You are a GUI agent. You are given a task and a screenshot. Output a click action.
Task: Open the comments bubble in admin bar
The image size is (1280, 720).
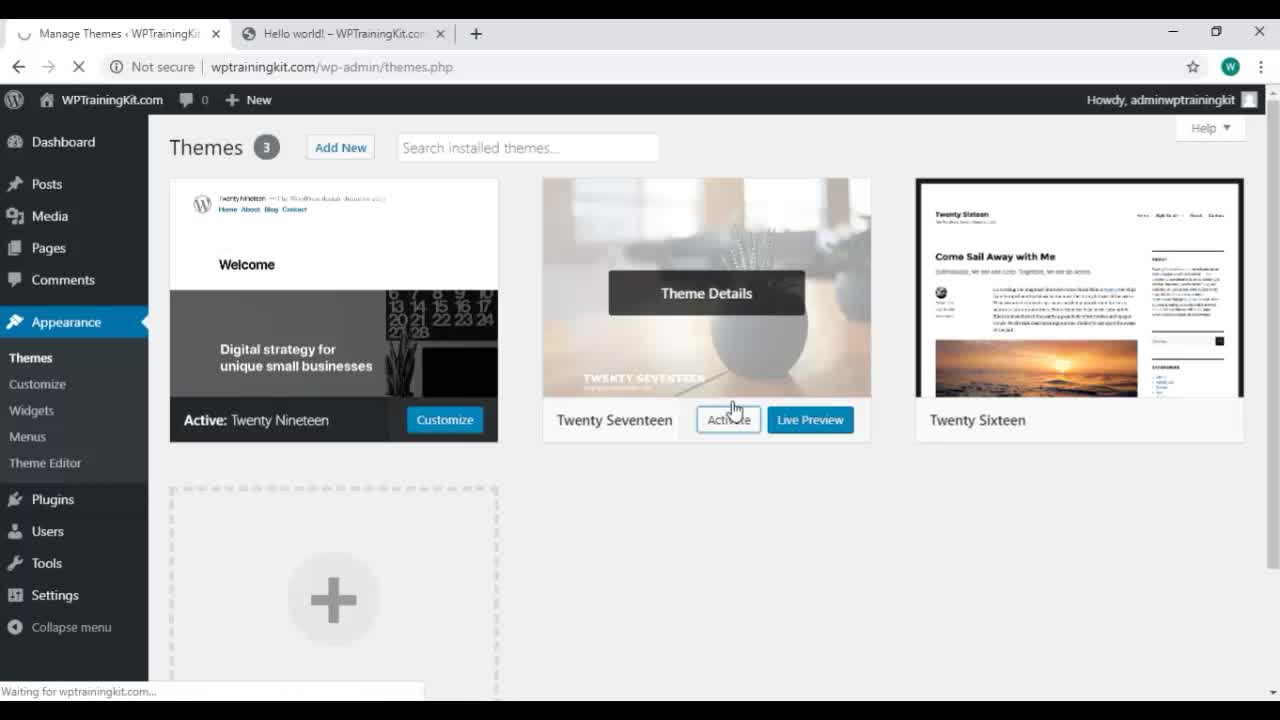point(193,100)
